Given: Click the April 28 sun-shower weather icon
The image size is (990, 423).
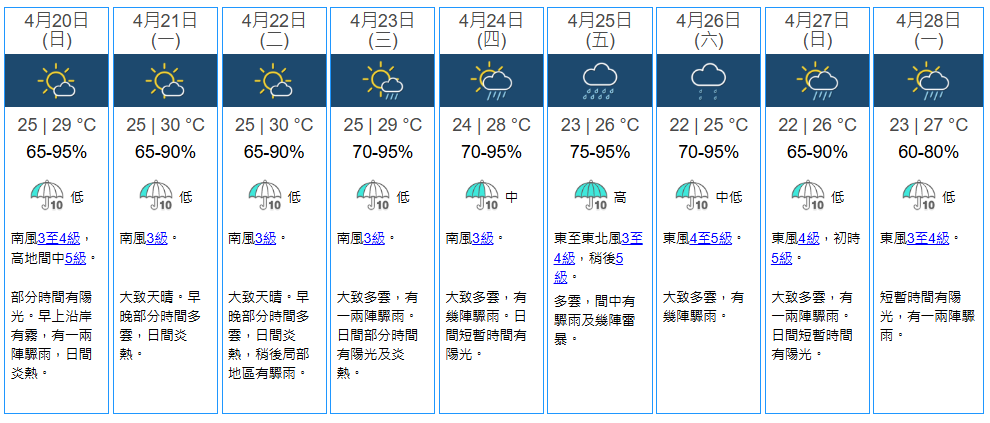Looking at the screenshot, I should tap(927, 81).
